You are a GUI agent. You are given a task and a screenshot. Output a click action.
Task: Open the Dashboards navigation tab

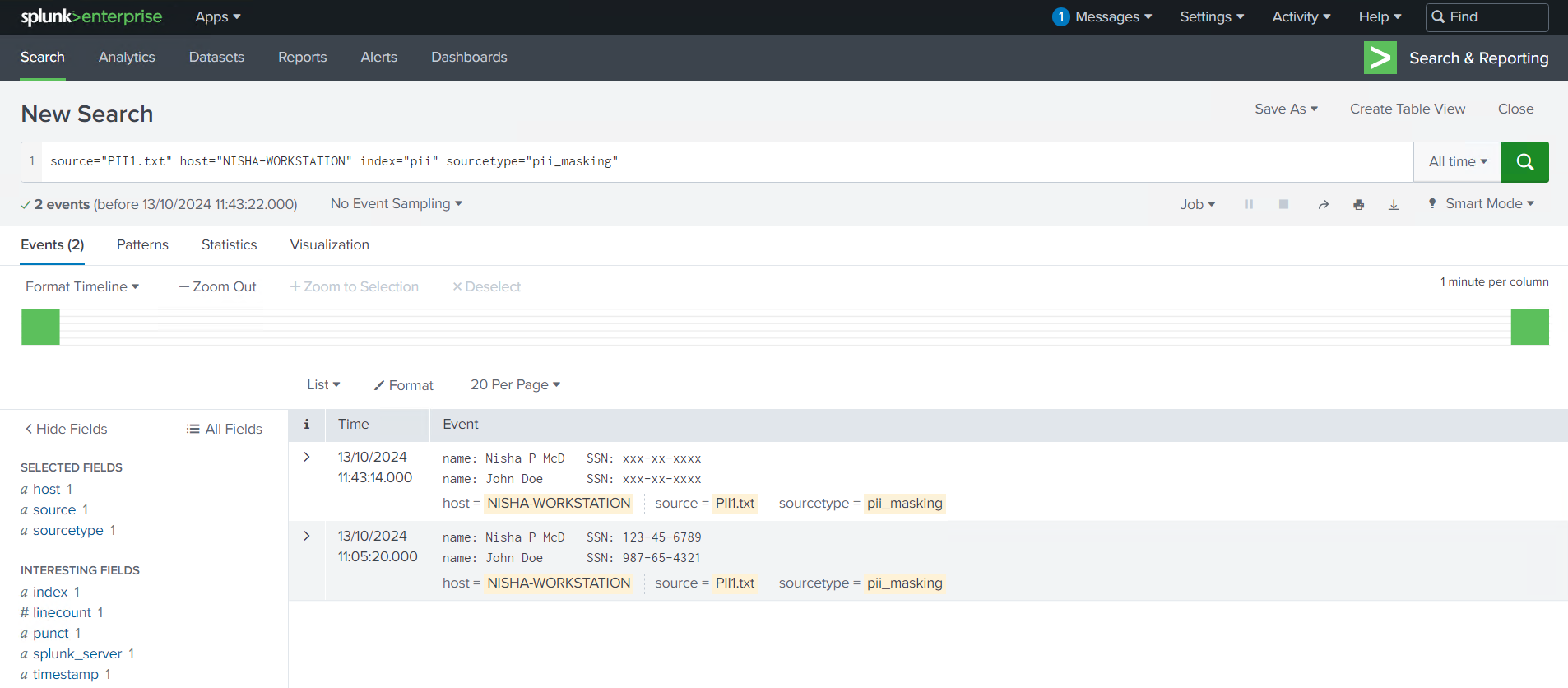tap(469, 58)
